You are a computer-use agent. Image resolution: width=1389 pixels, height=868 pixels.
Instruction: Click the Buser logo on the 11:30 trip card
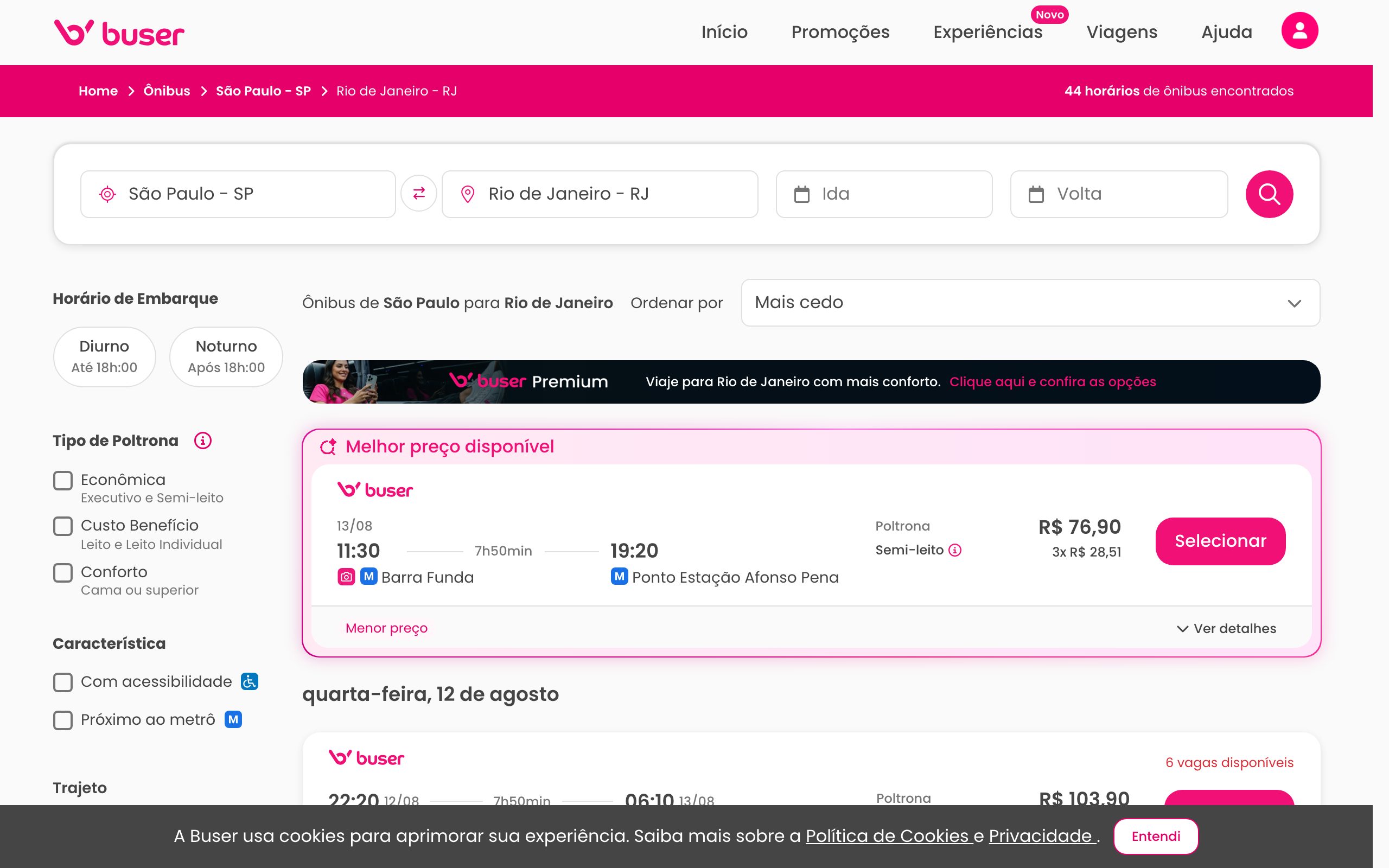click(x=375, y=490)
